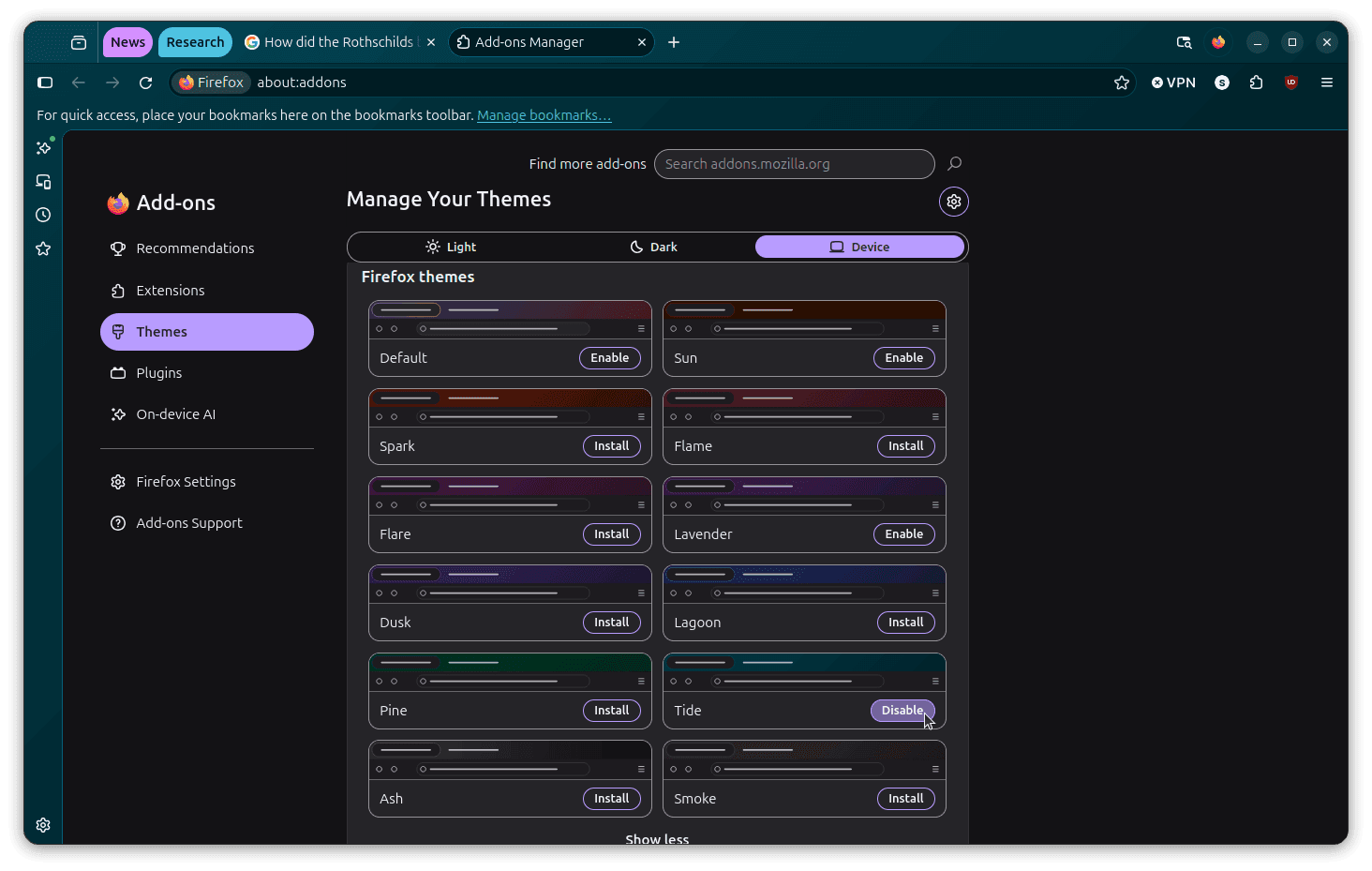Viewport: 1372px width, 871px height.
Task: Select the Light theme mode
Action: [x=451, y=247]
